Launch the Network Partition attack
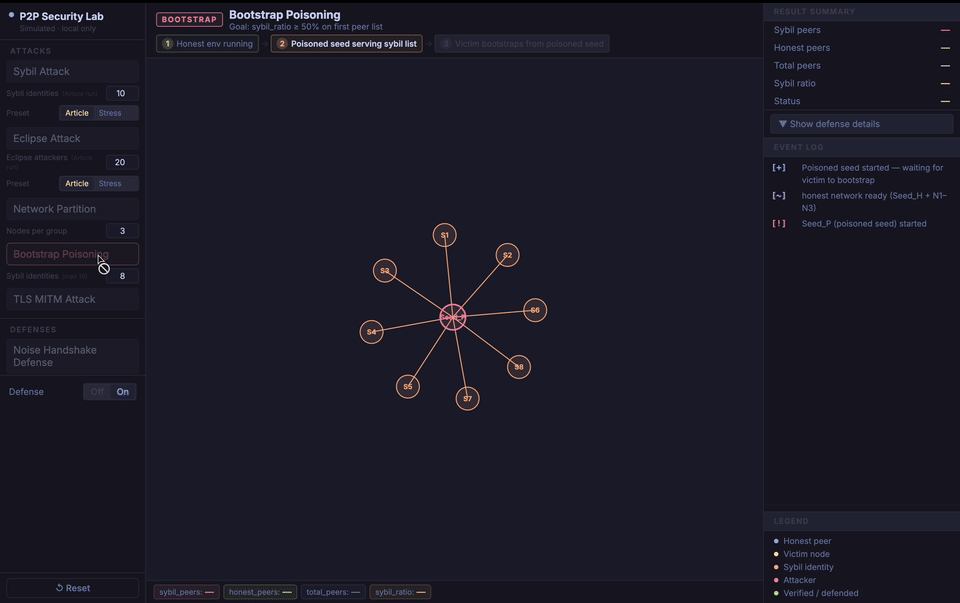960x603 pixels. (x=72, y=209)
